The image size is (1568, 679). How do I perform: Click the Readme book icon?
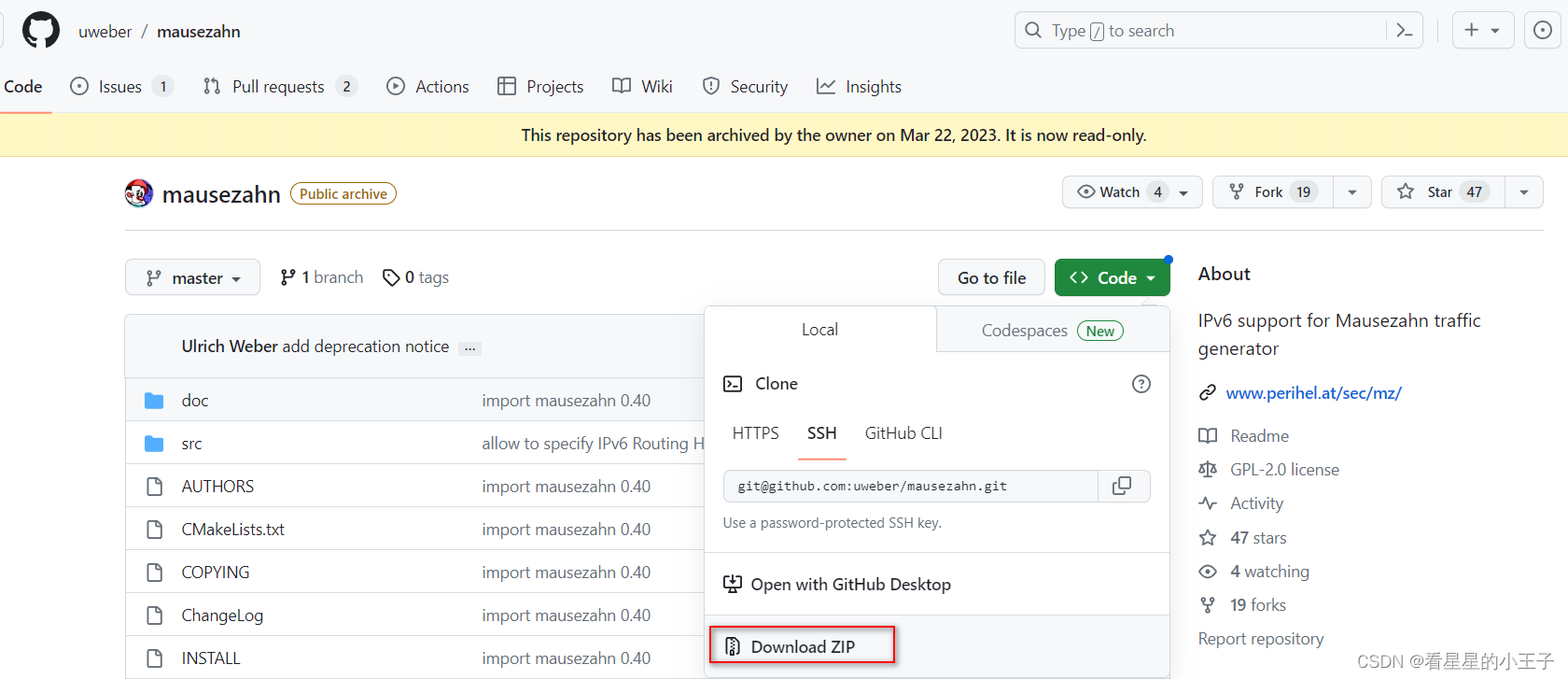coord(1208,436)
